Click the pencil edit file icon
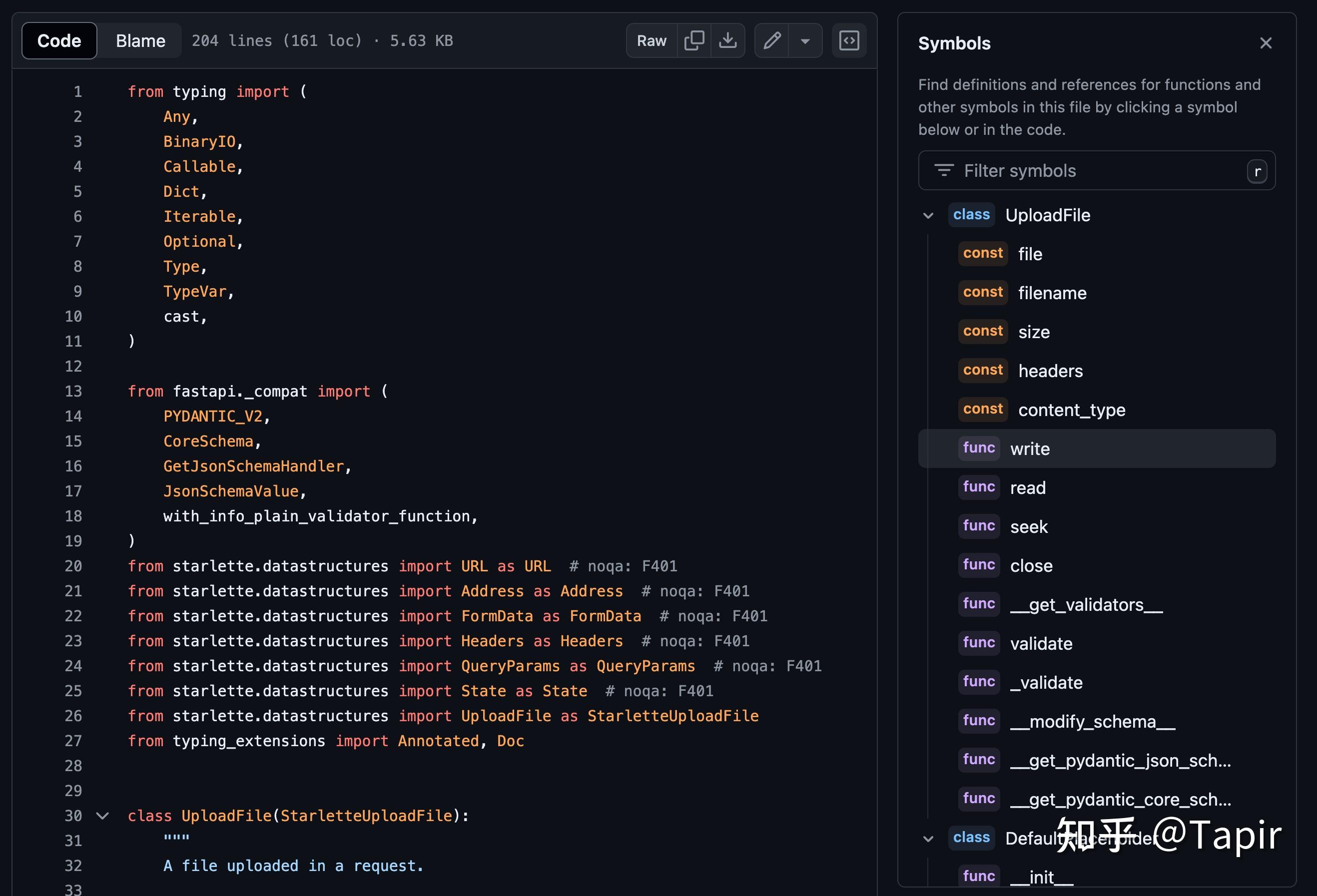Viewport: 1317px width, 896px height. [772, 41]
